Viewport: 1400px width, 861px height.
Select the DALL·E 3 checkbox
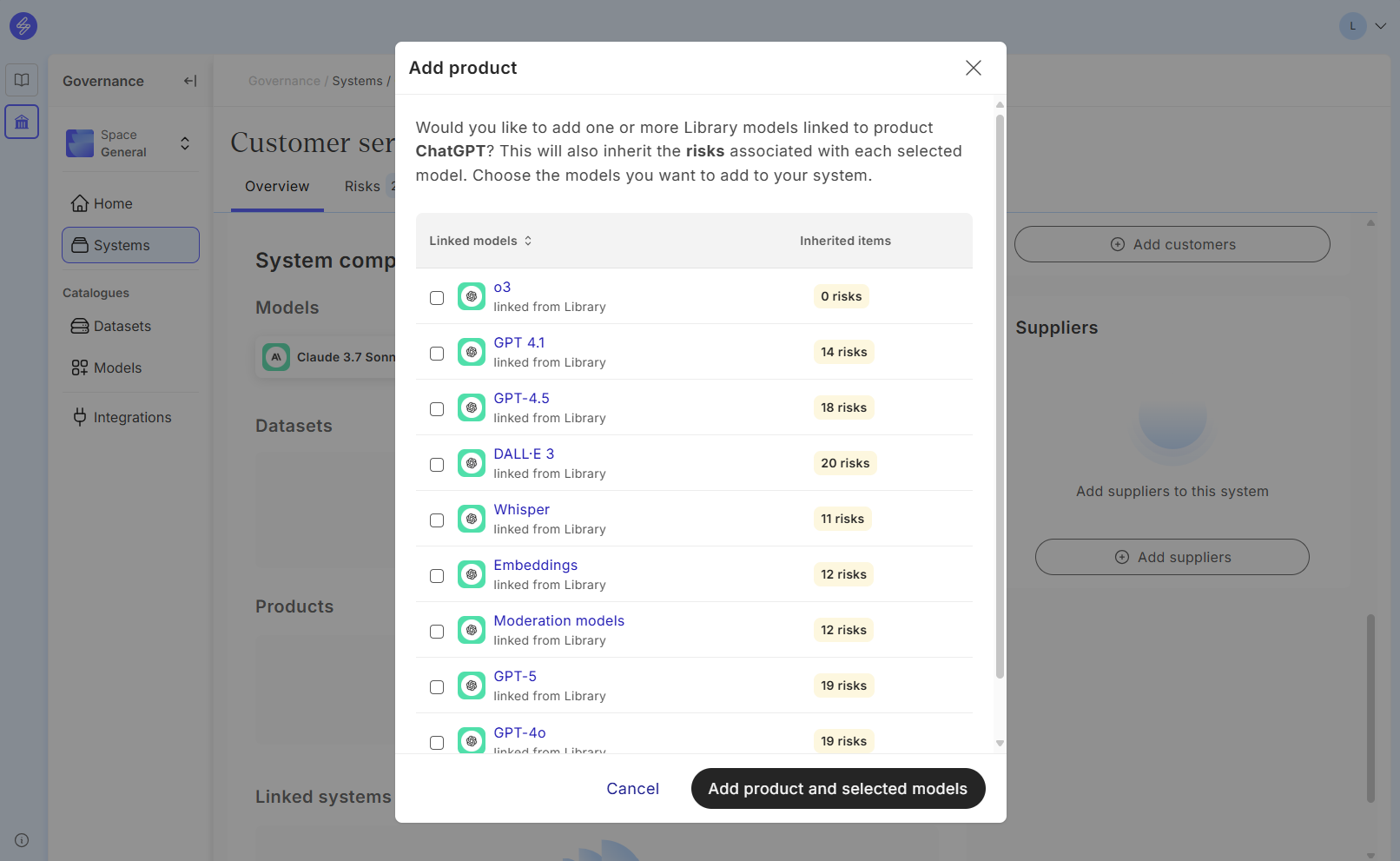click(x=437, y=465)
